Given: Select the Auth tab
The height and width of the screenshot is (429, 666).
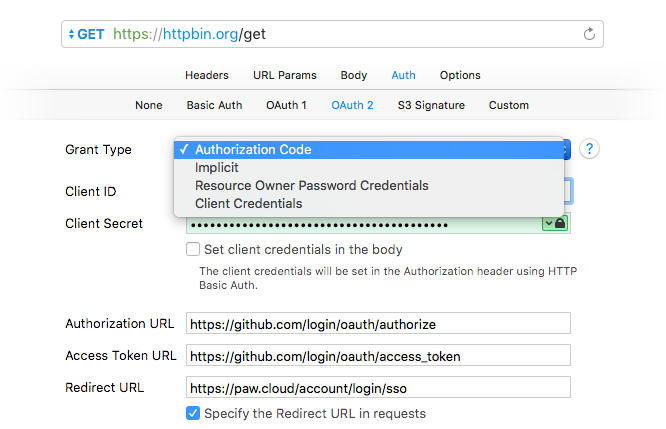Looking at the screenshot, I should 404,75.
